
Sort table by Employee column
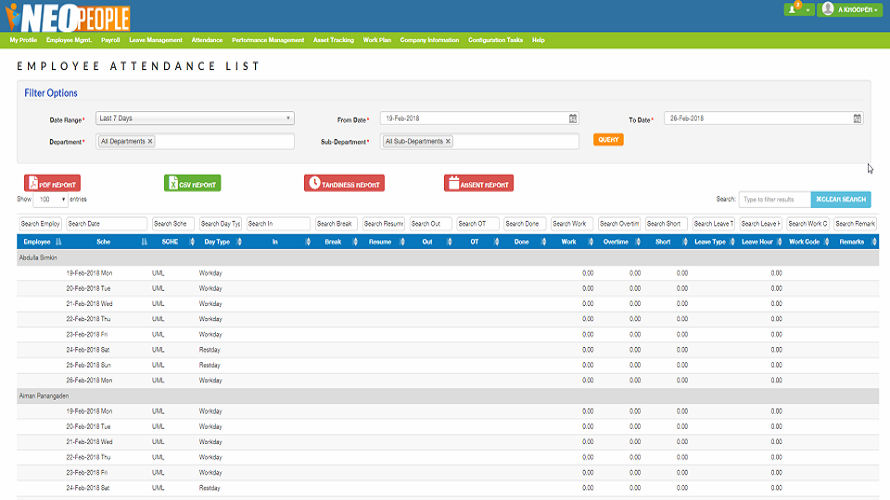pos(41,242)
